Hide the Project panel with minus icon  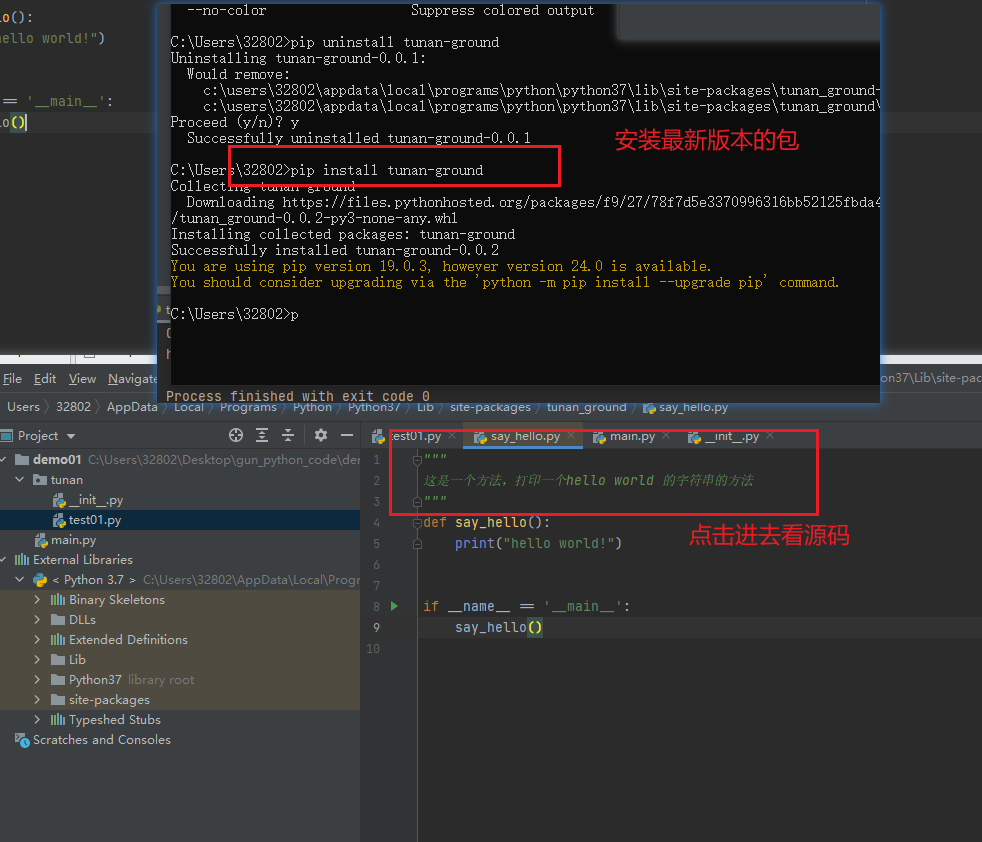point(346,435)
